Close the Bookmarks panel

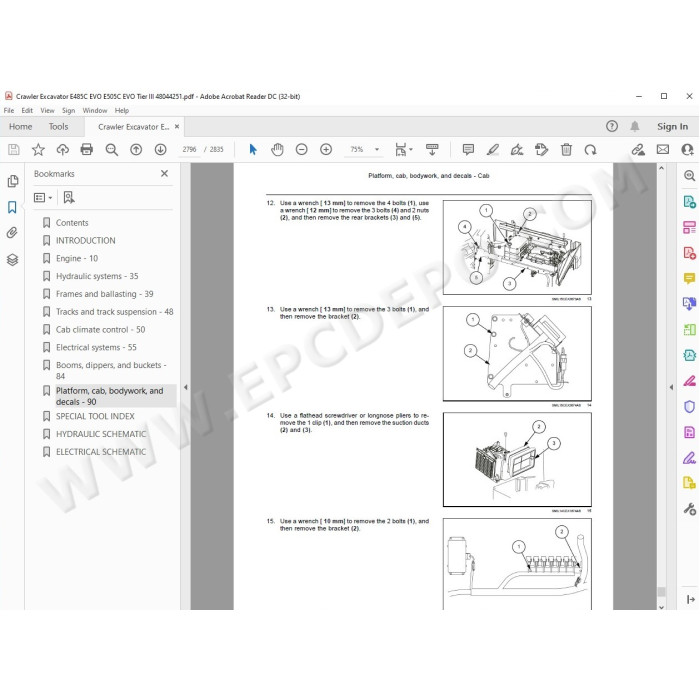pos(164,173)
